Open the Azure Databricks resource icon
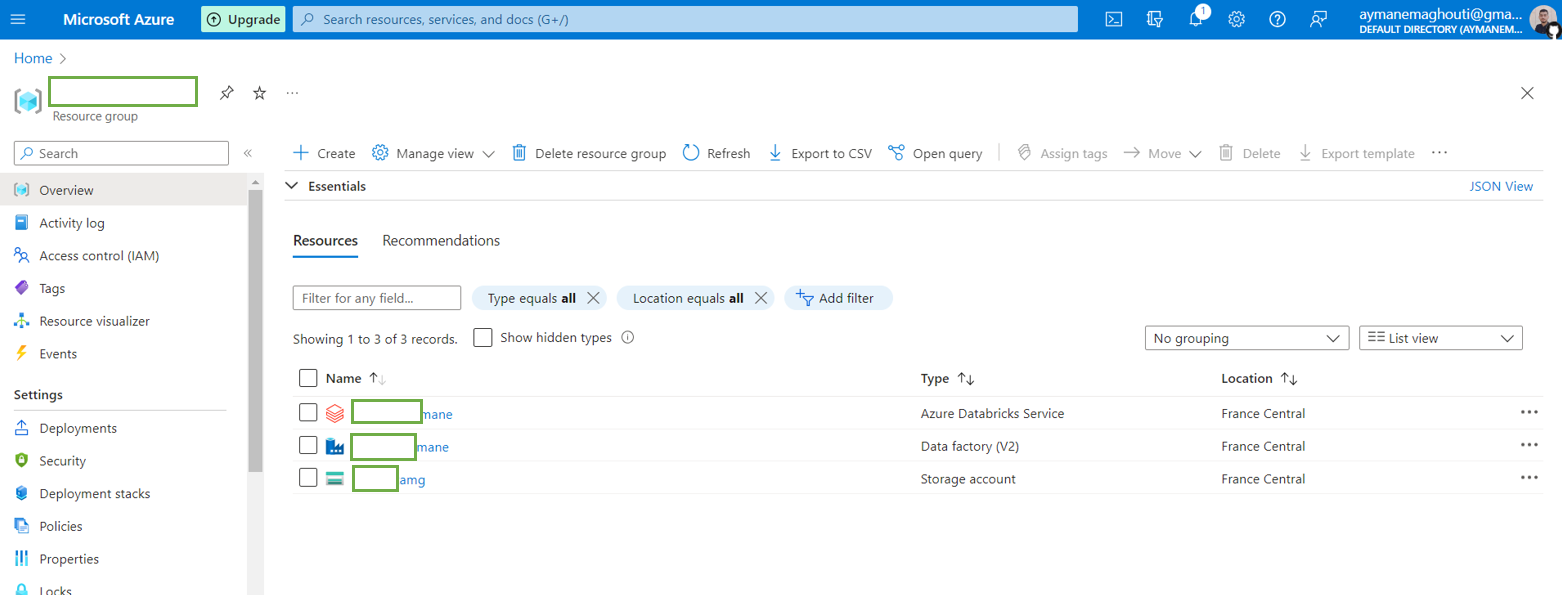 pyautogui.click(x=335, y=413)
